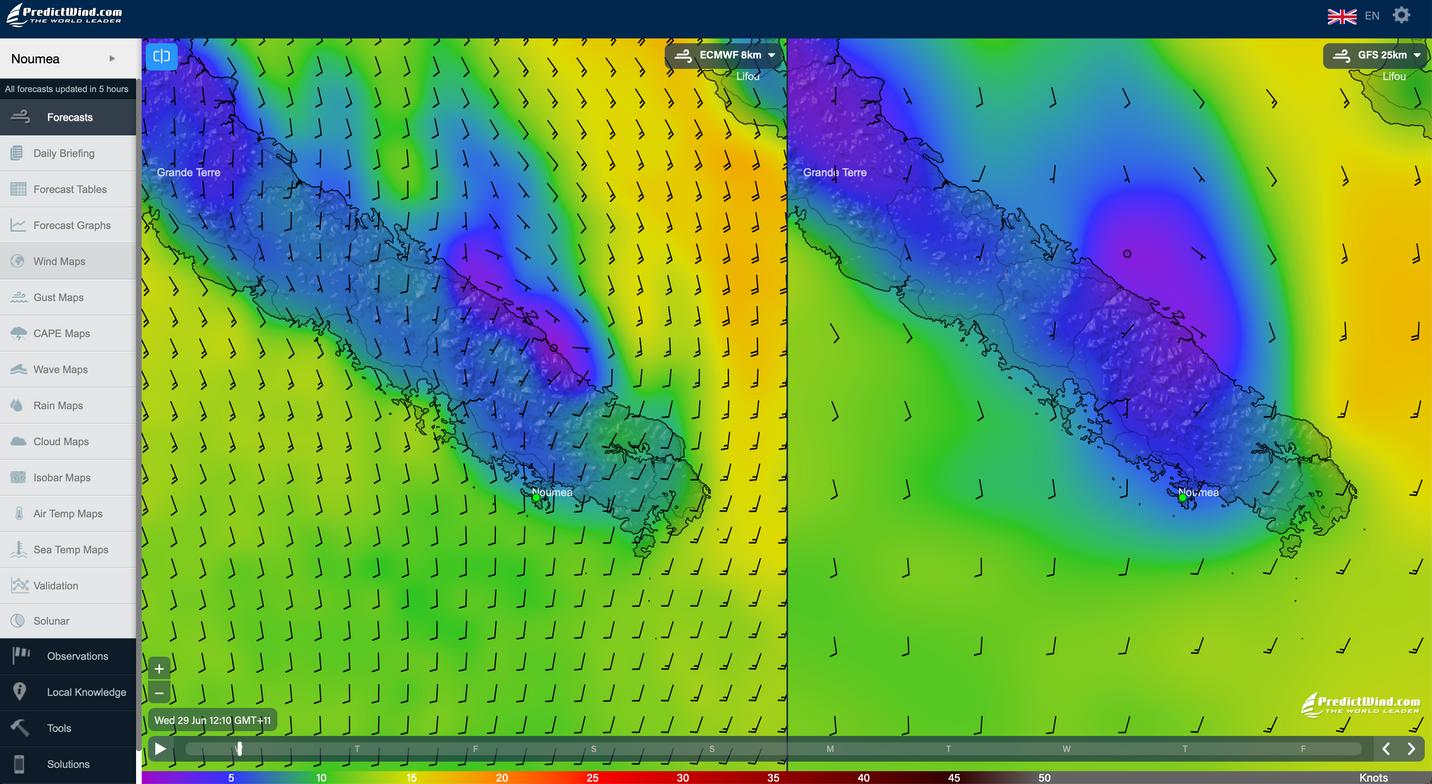Viewport: 1432px width, 784px height.
Task: Click the Air Temp Maps thermometer icon
Action: coord(17,513)
